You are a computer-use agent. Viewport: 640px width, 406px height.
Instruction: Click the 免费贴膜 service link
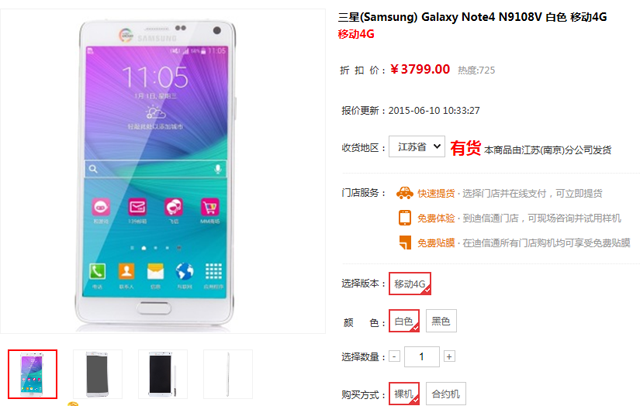click(436, 243)
